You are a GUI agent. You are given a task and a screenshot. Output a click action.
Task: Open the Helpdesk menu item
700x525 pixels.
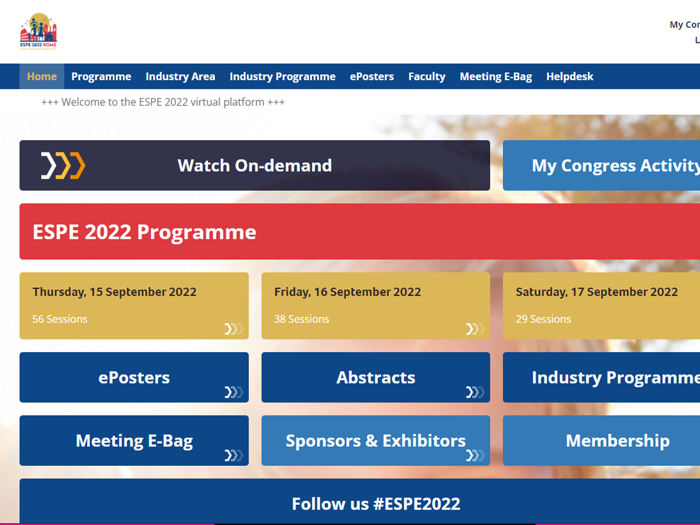[570, 76]
